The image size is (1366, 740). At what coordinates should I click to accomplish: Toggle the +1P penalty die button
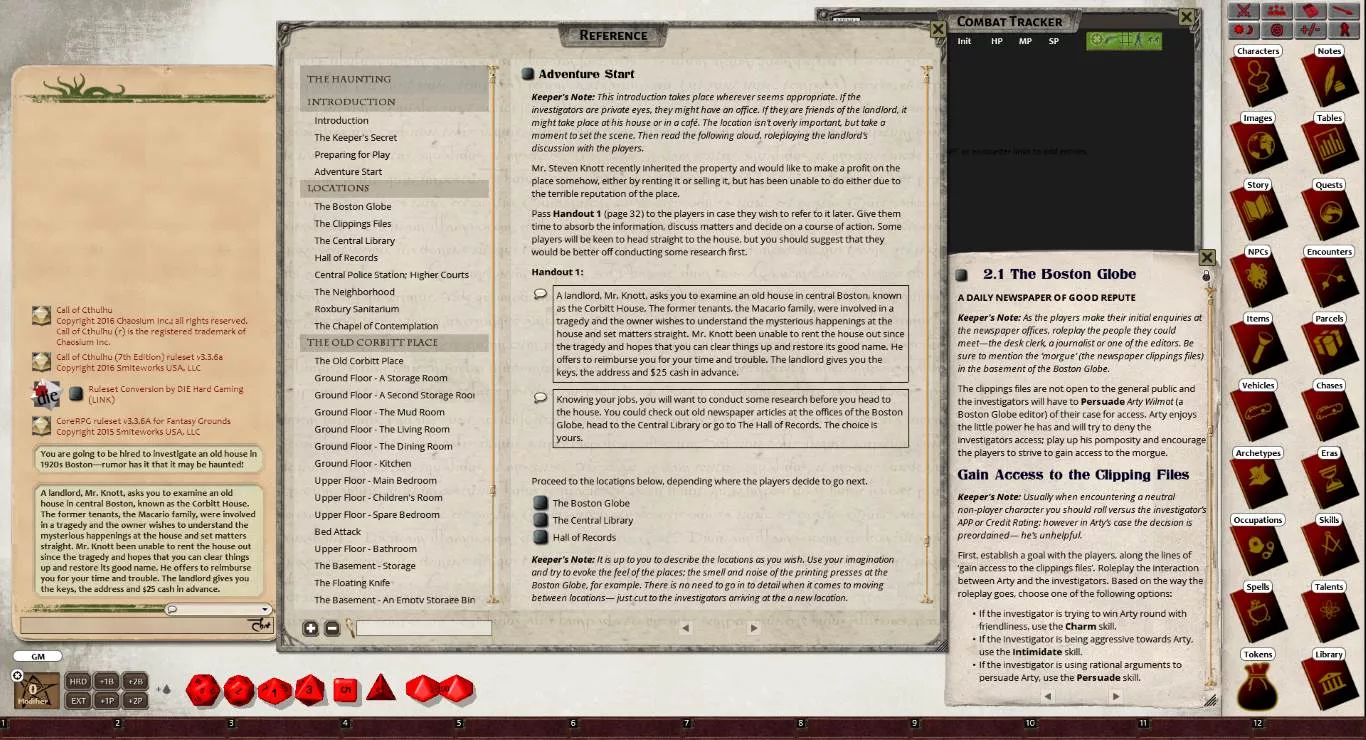pos(106,700)
